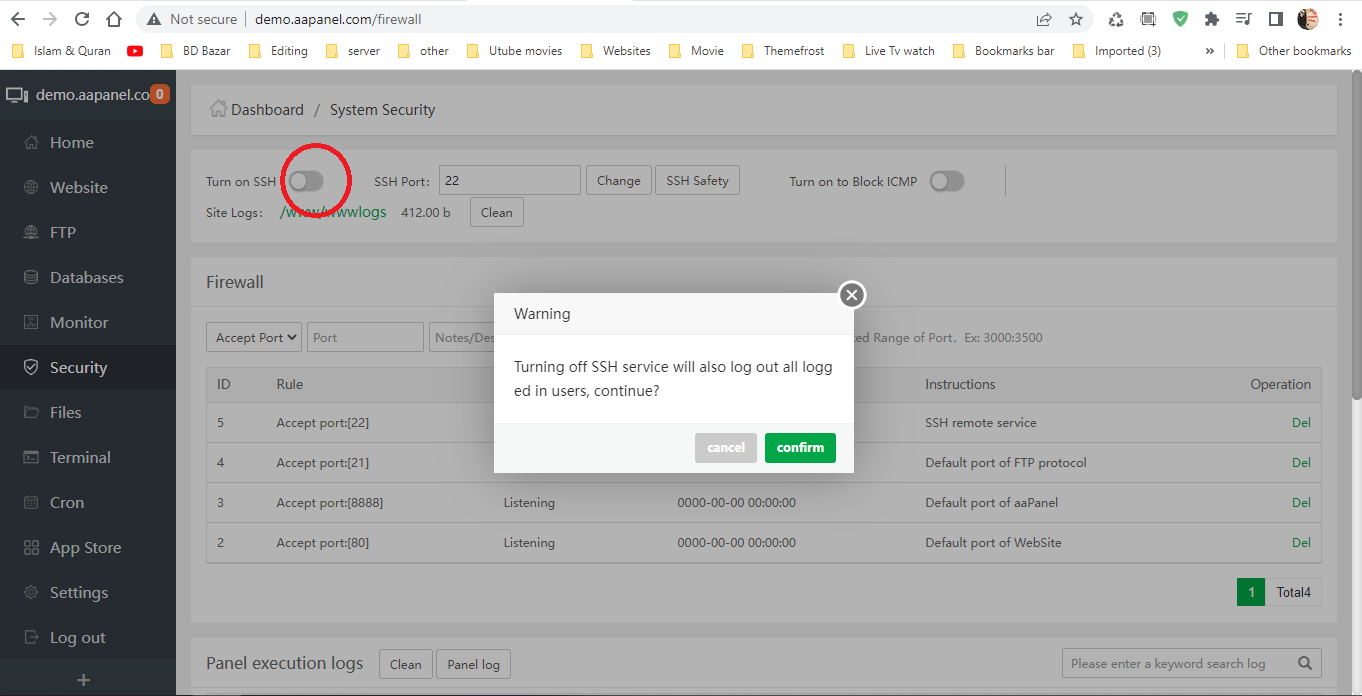Screen dimensions: 1362x696
Task: Open the Monitor panel icon
Action: tap(33, 322)
